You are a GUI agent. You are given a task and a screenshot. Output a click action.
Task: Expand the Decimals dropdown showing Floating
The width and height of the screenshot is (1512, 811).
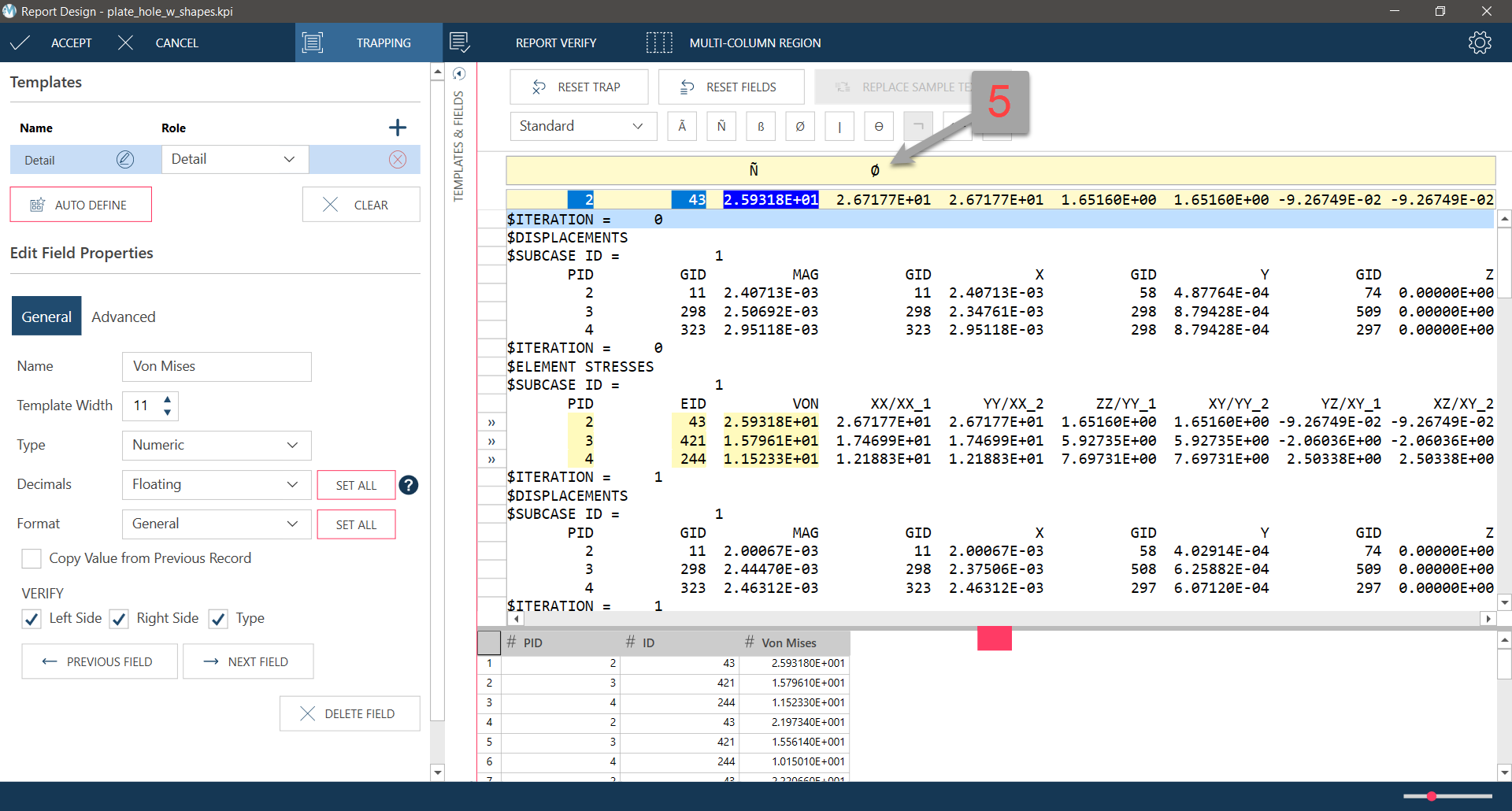pyautogui.click(x=217, y=484)
